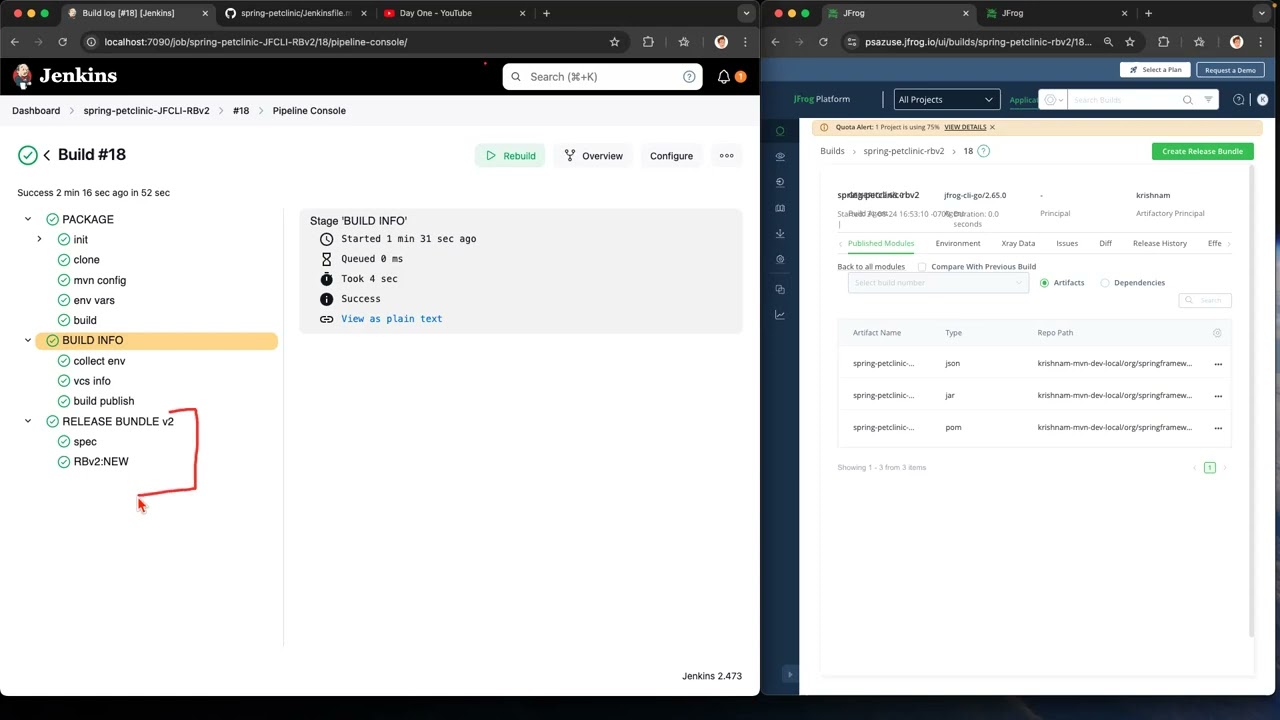
Task: Open table column settings gear
Action: pyautogui.click(x=1217, y=333)
